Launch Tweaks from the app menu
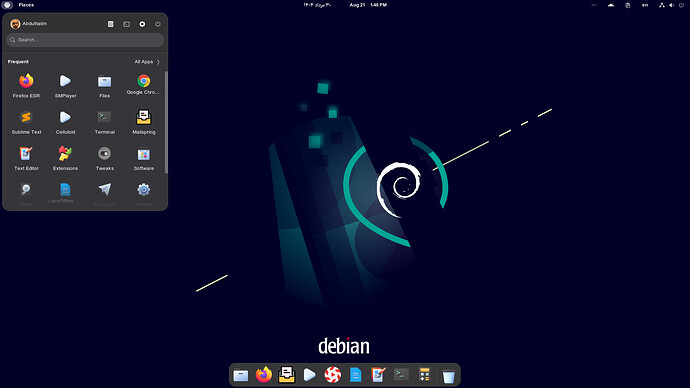Viewport: 690px width, 388px height. pos(104,158)
